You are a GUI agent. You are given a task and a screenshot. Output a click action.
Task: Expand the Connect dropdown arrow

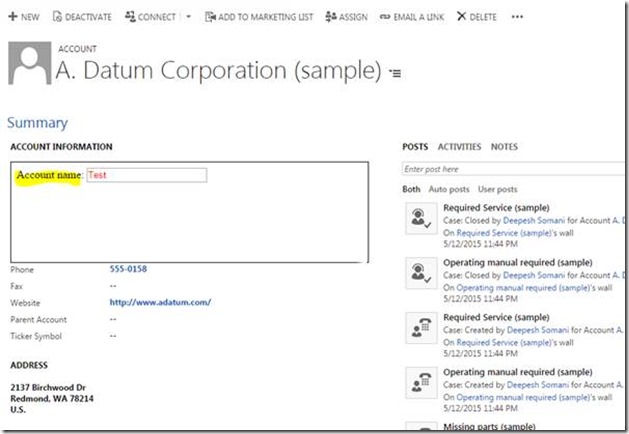pyautogui.click(x=189, y=17)
